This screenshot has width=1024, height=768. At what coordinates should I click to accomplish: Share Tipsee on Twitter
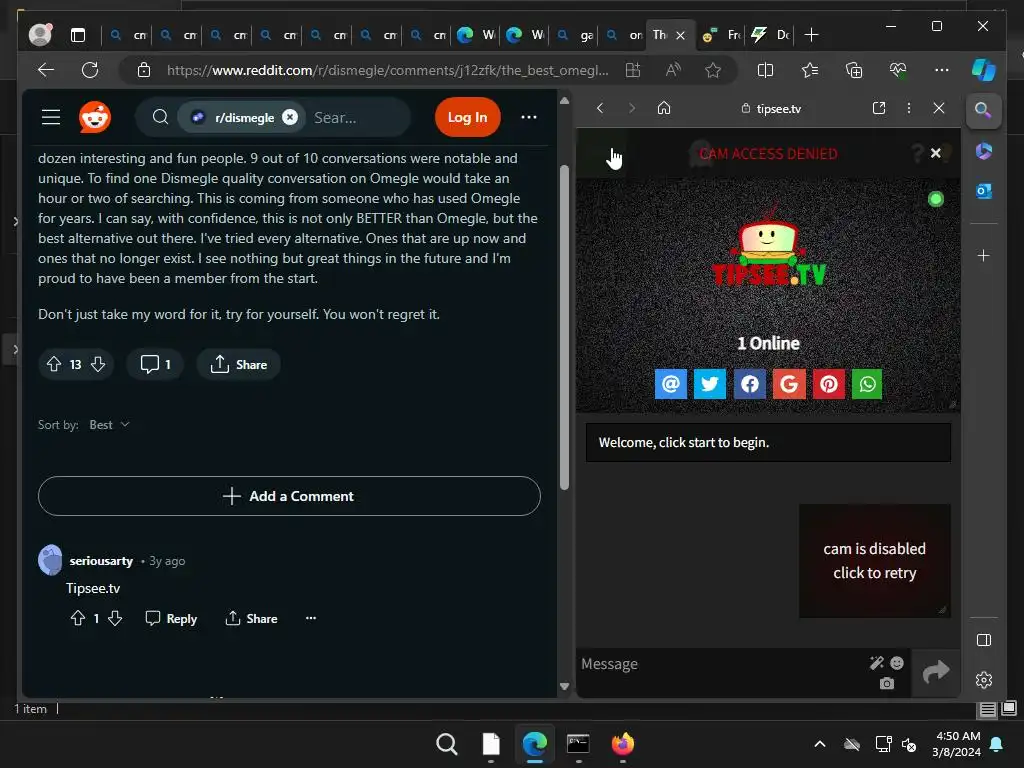[x=710, y=384]
